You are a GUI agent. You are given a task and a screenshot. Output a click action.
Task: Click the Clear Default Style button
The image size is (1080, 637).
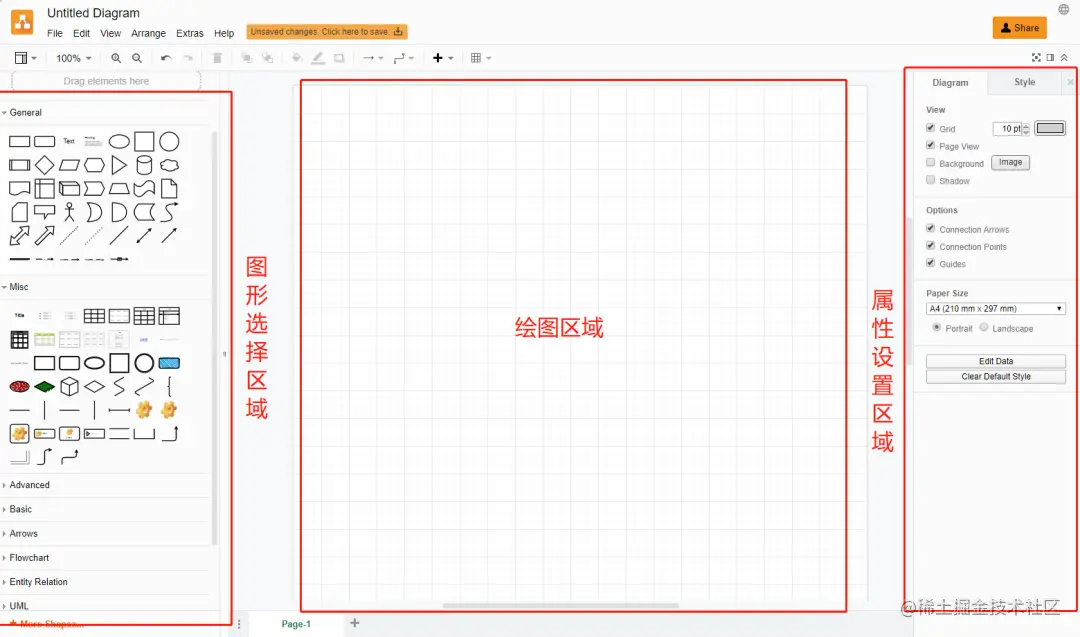pos(995,377)
